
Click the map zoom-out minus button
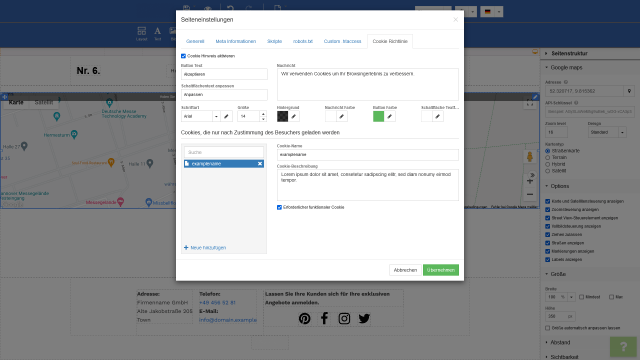[530, 194]
